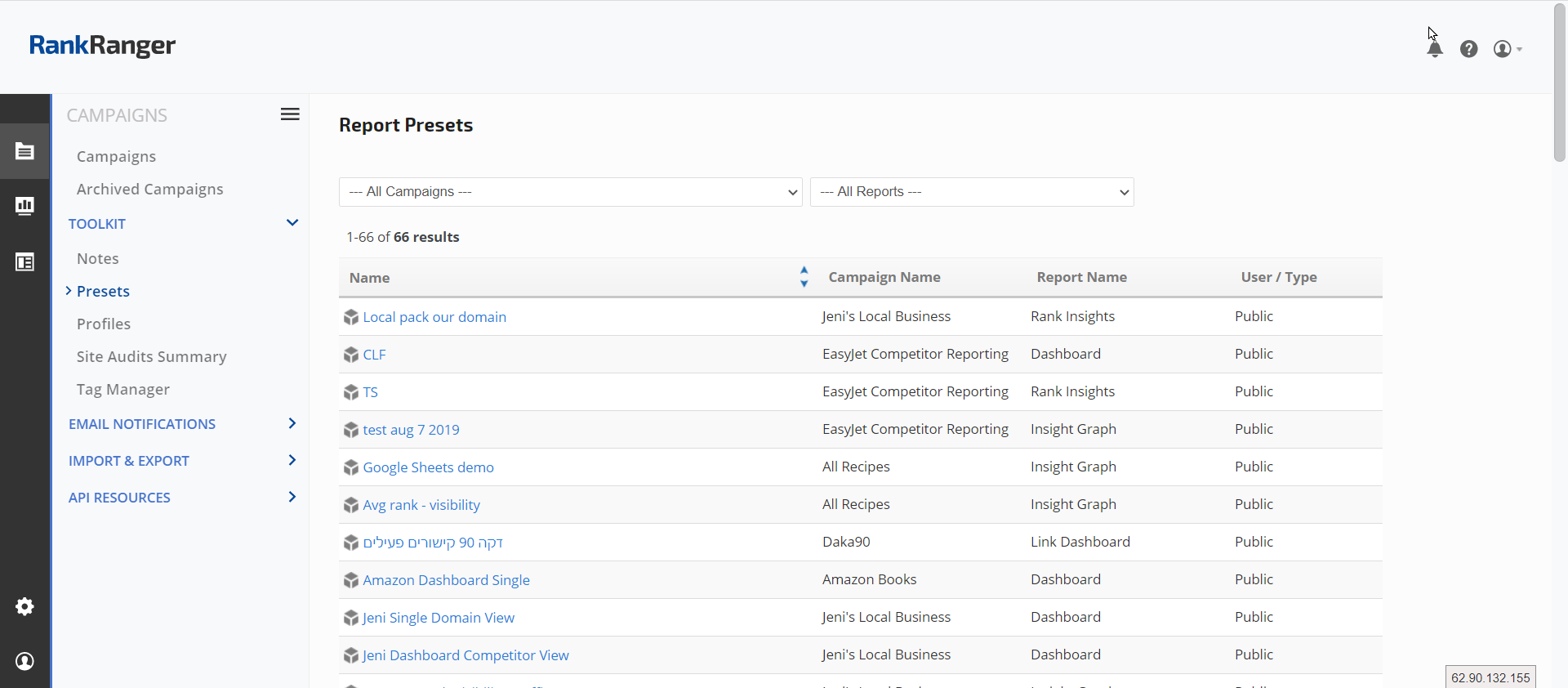Expand the IMPORT & EXPORT section

click(292, 460)
